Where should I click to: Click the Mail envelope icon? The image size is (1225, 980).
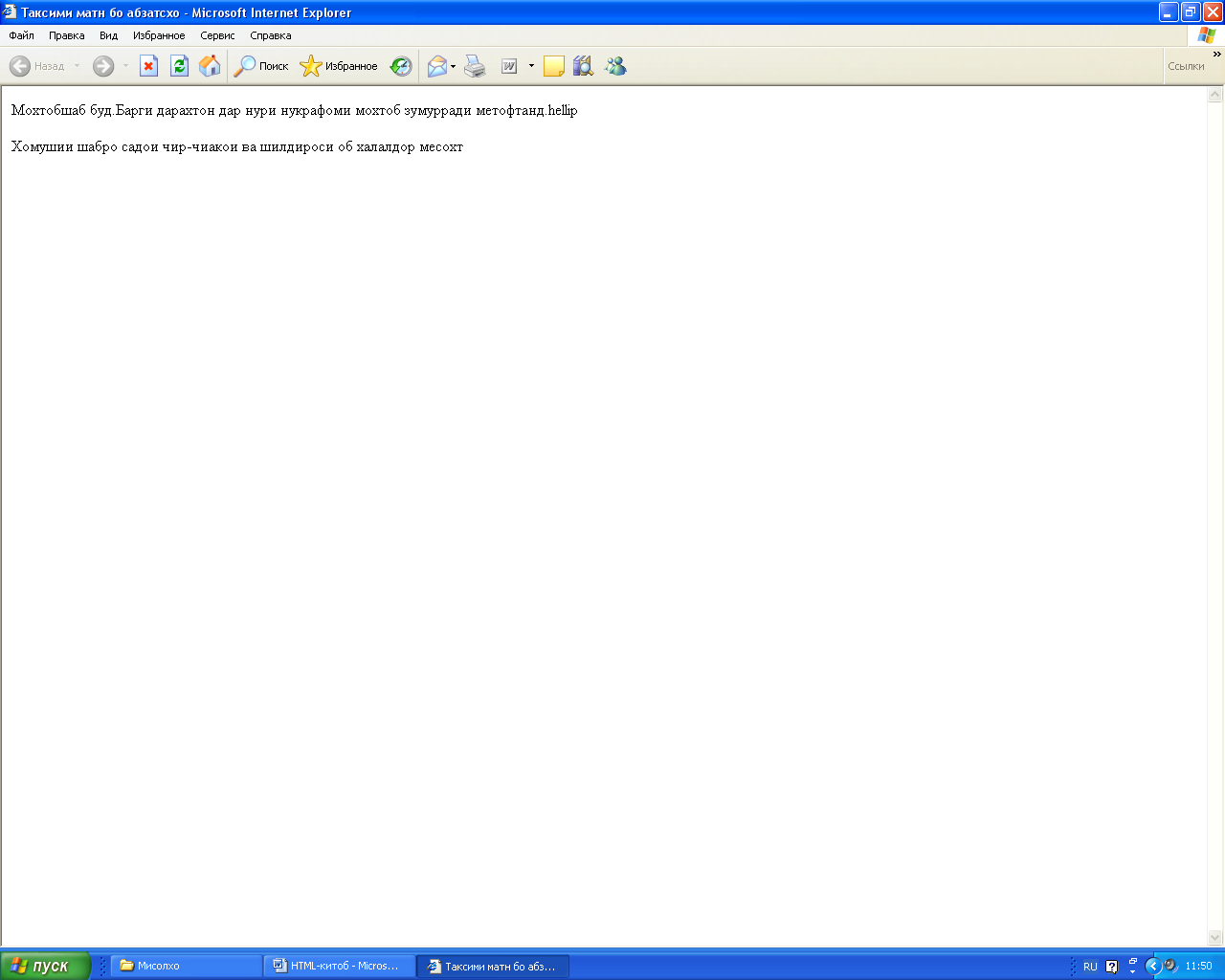(436, 66)
